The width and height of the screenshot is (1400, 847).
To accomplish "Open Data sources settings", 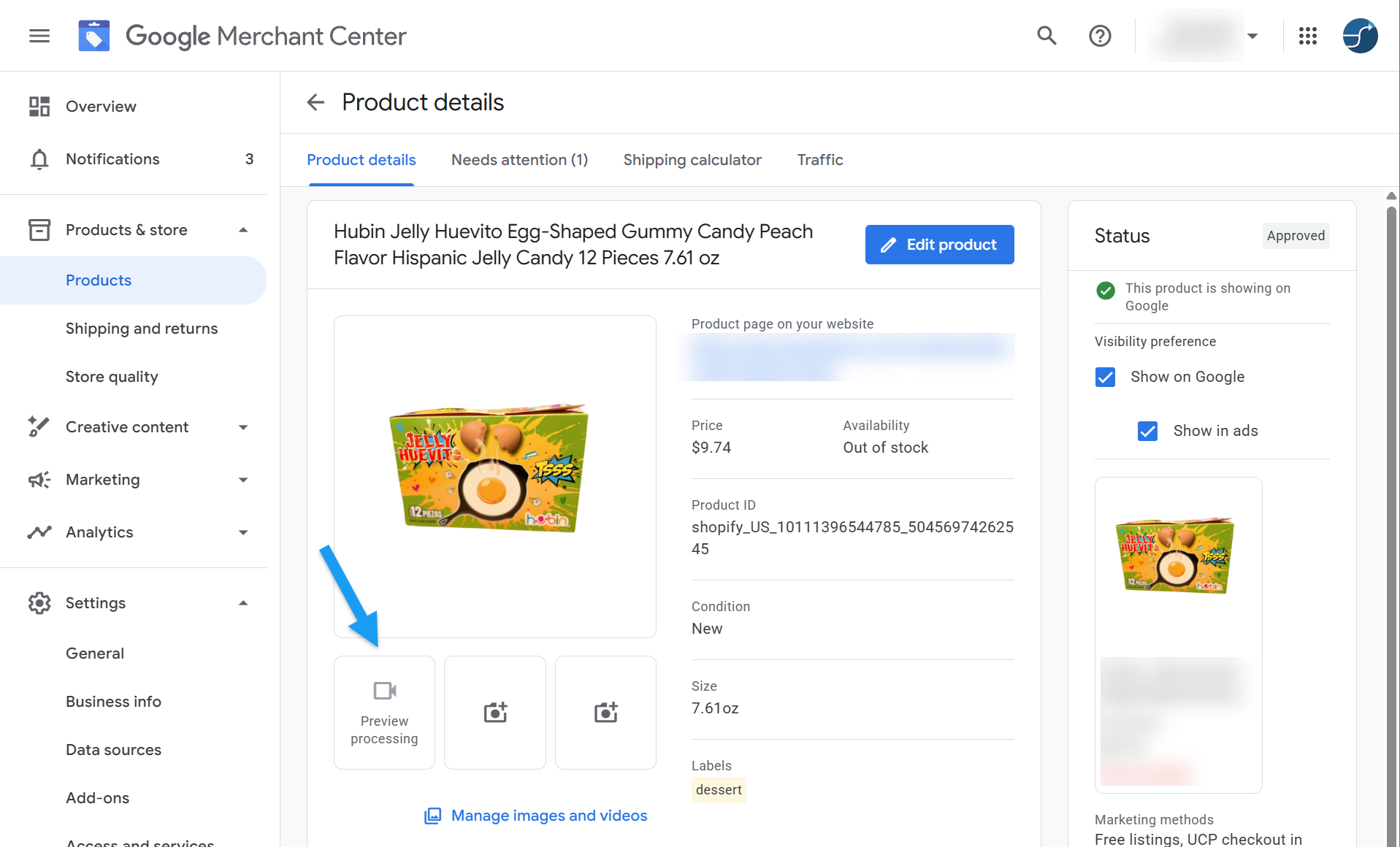I will (113, 750).
